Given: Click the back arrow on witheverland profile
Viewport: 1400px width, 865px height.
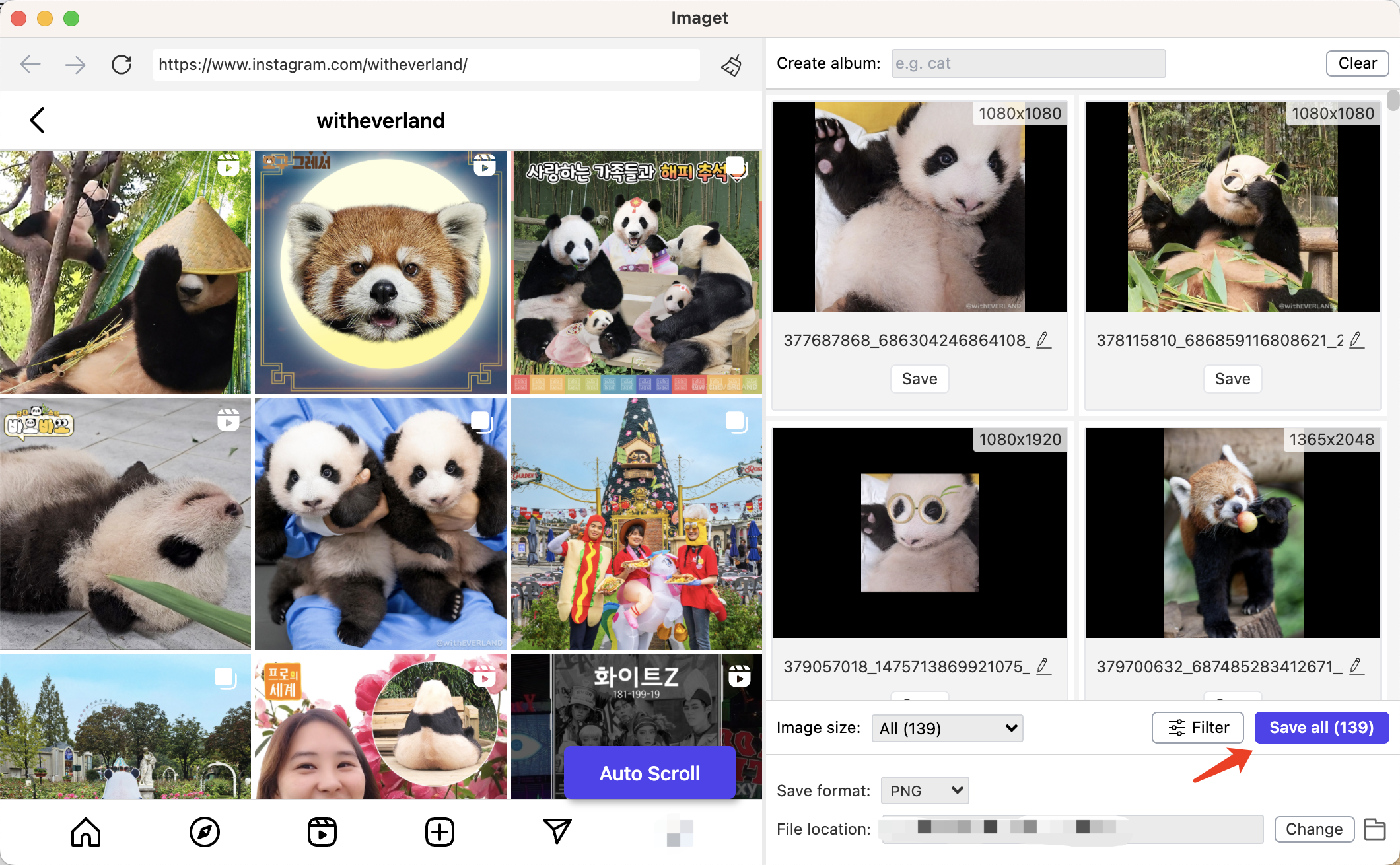Looking at the screenshot, I should (x=37, y=119).
